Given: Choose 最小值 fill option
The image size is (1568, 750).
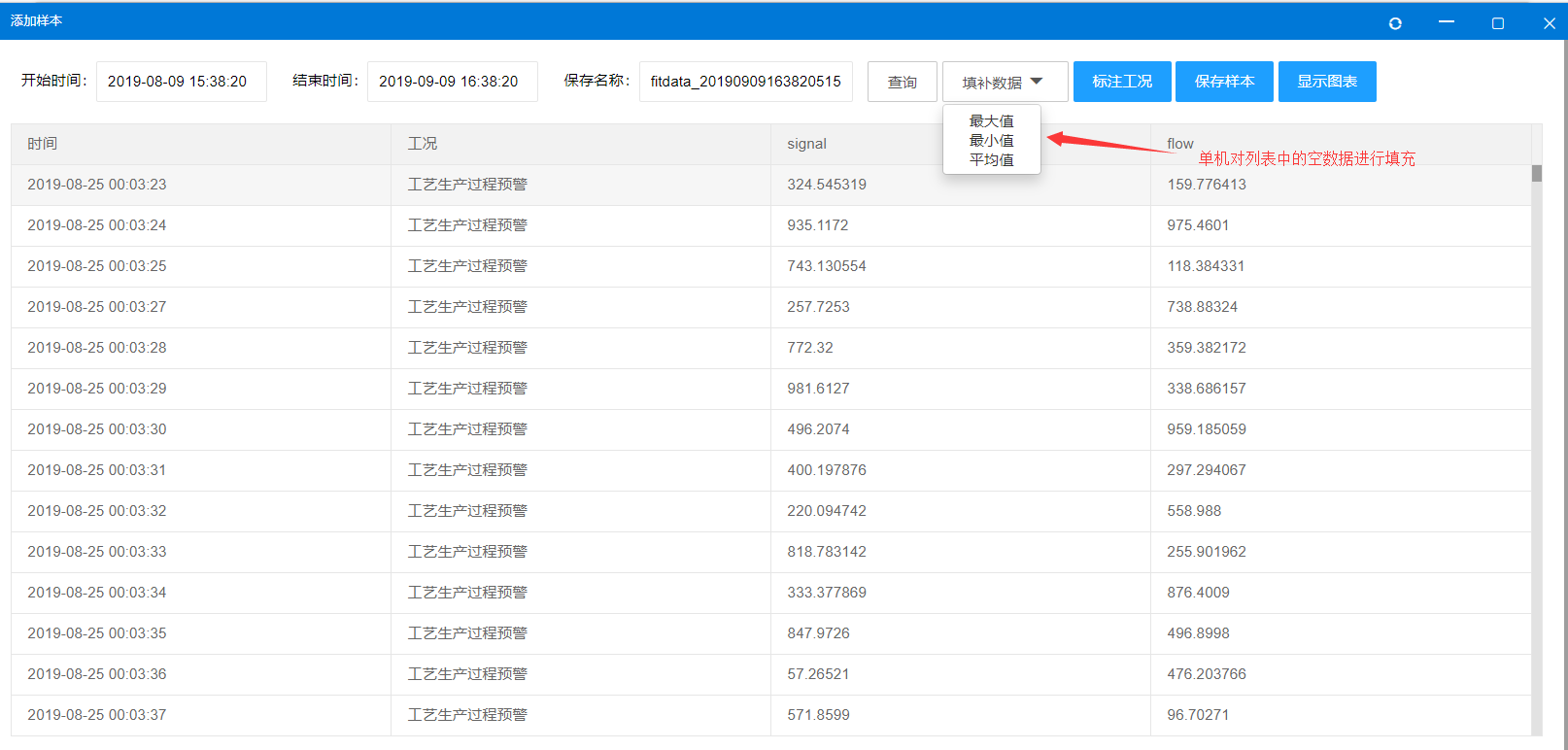Looking at the screenshot, I should [x=991, y=141].
